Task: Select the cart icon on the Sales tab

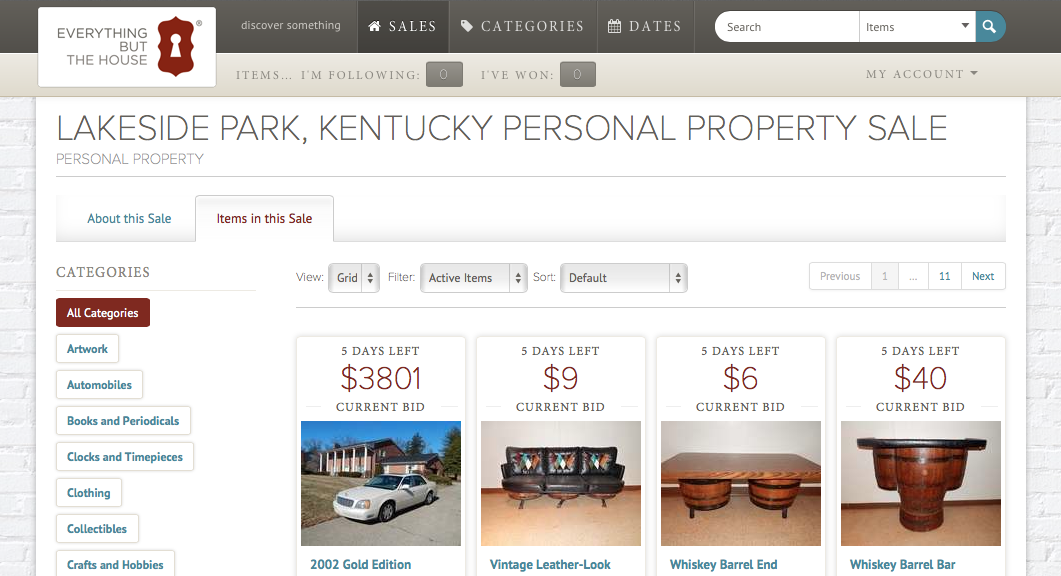Action: [373, 26]
